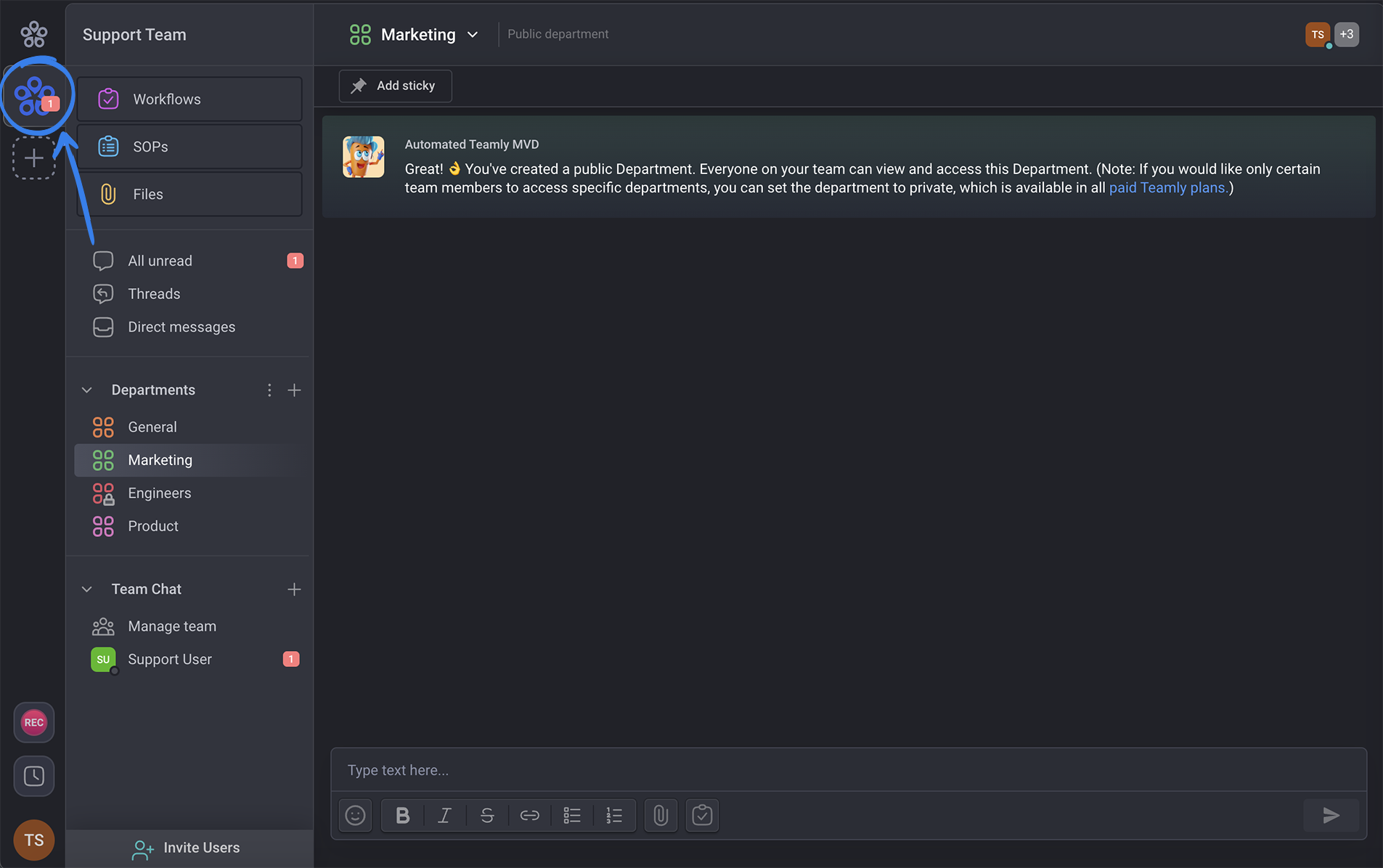1383x868 pixels.
Task: Toggle bold formatting
Action: (x=401, y=815)
